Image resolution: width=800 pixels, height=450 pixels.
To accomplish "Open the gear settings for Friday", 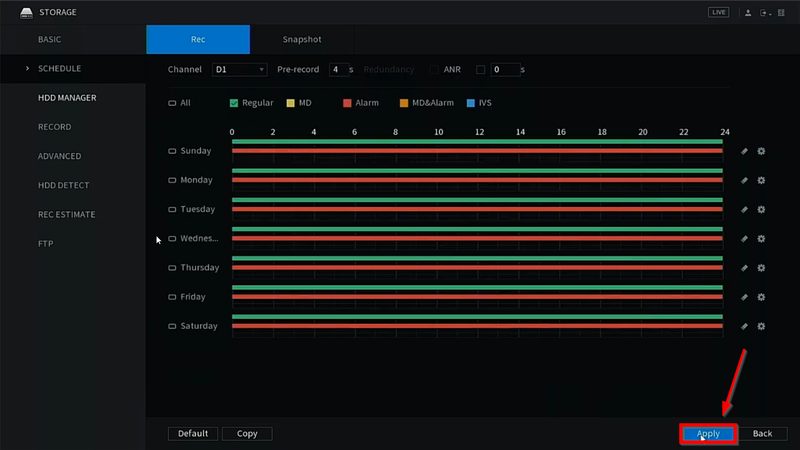I will (761, 297).
